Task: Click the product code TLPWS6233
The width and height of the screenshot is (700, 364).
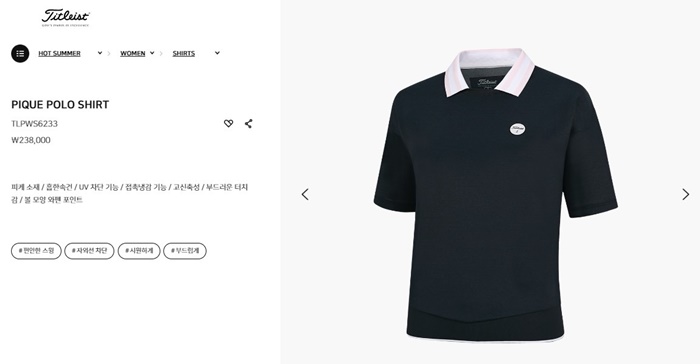Action: tap(34, 124)
